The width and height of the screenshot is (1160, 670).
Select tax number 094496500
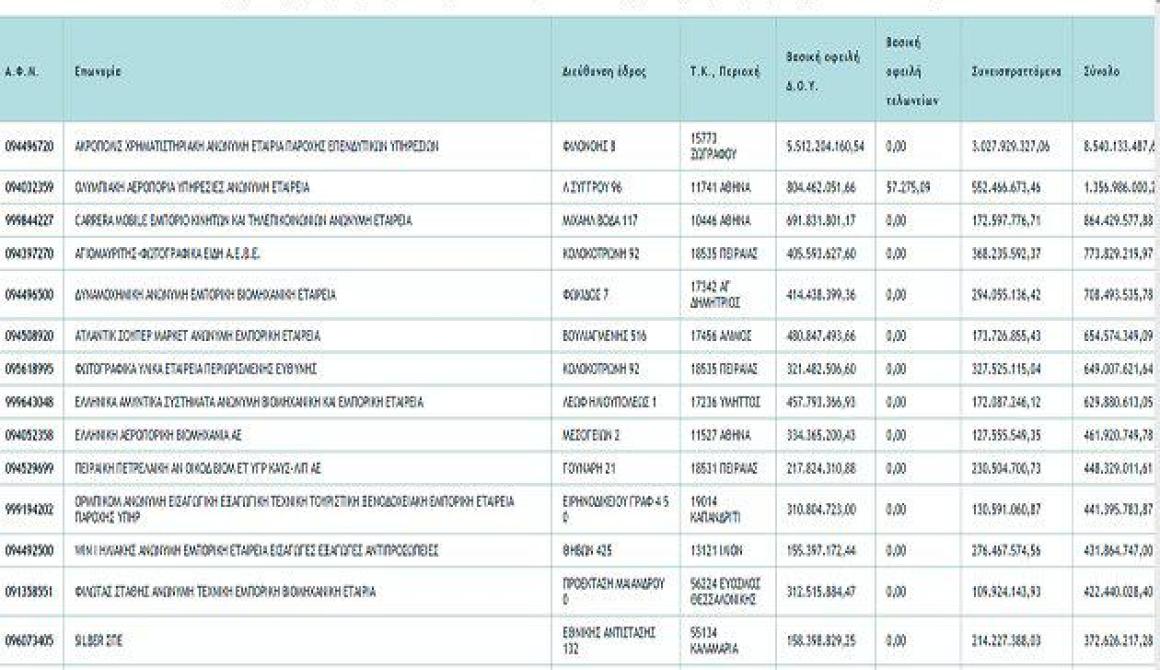coord(29,295)
